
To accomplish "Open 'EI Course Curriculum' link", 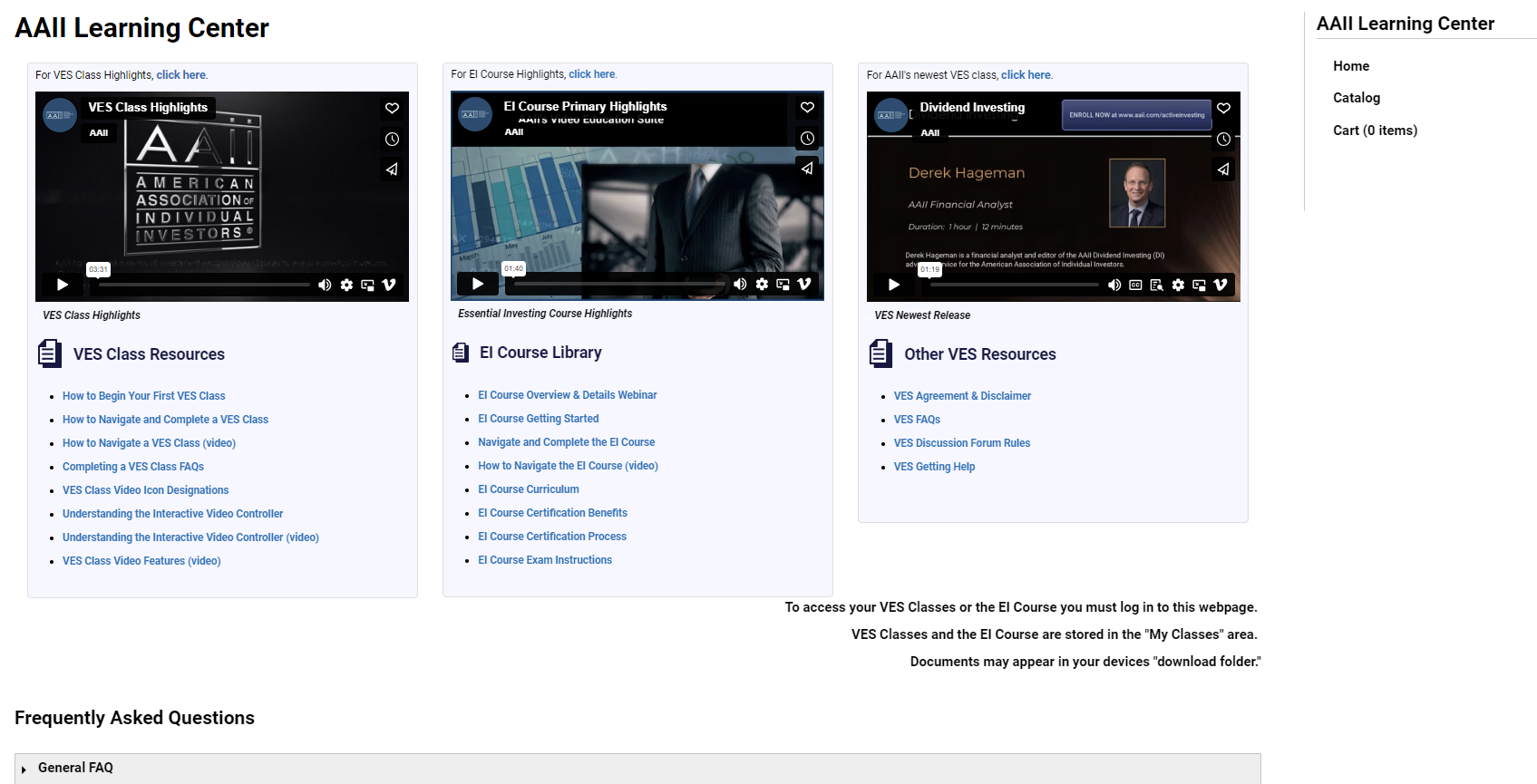I will 529,489.
